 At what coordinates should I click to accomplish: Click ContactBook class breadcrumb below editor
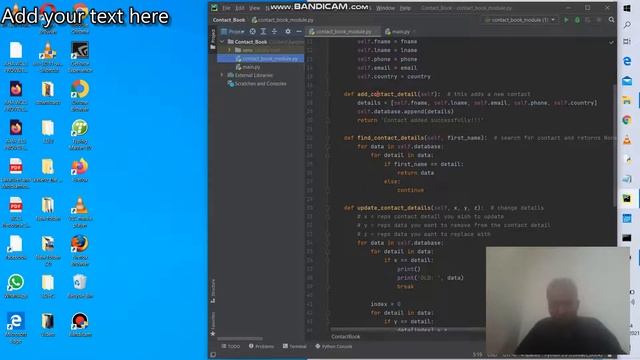[x=346, y=337]
